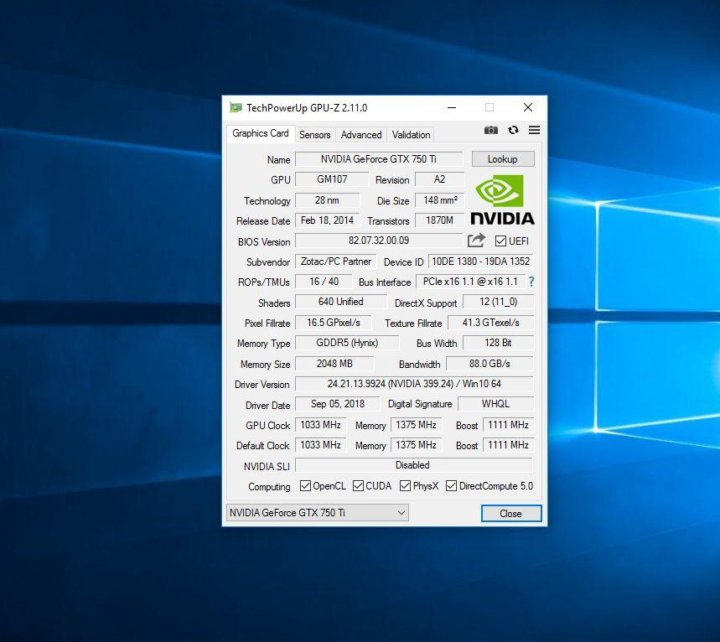This screenshot has width=720, height=642.
Task: Open the hamburger menu icon
Action: point(534,131)
